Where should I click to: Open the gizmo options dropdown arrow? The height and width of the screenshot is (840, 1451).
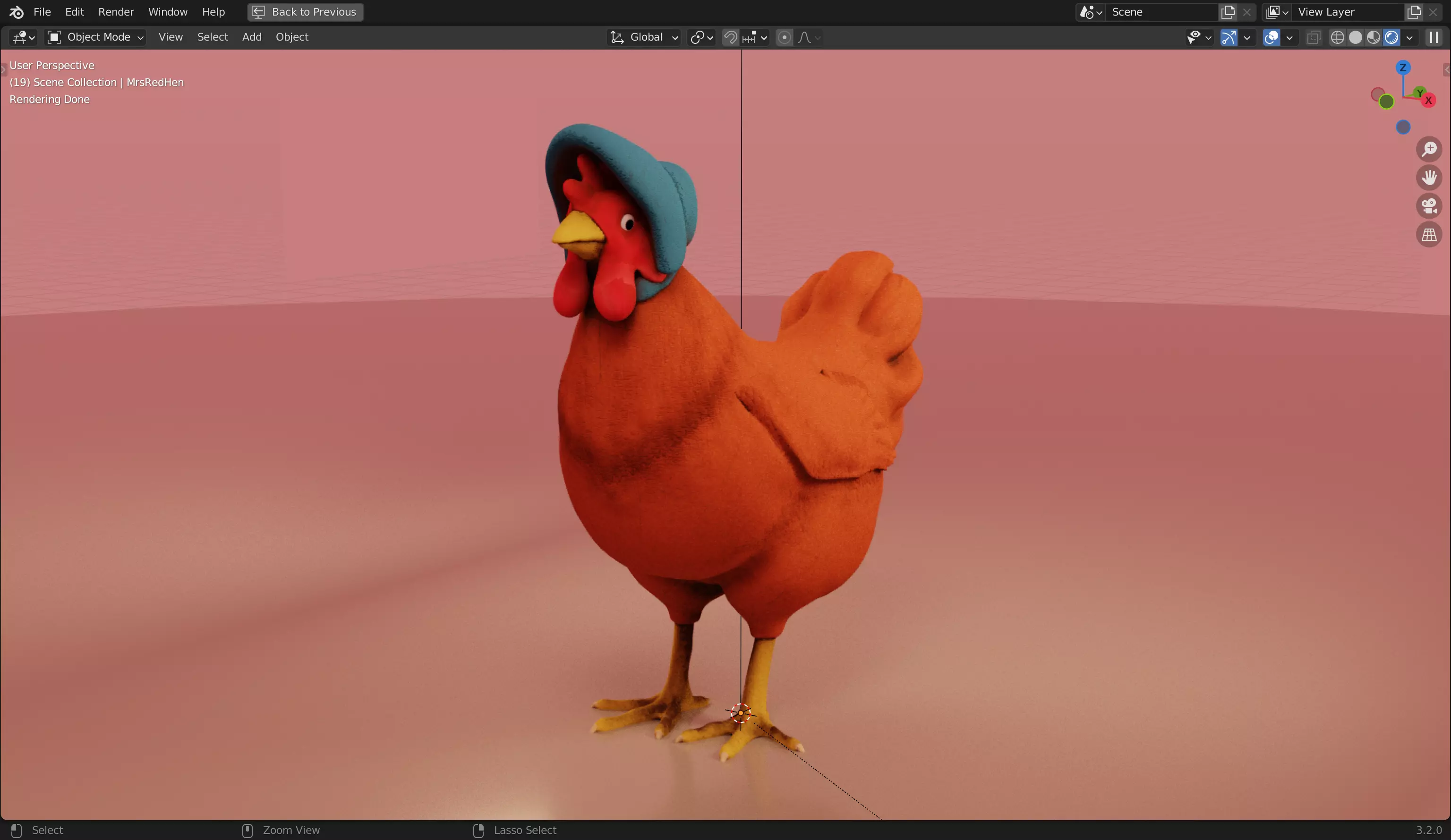(1246, 37)
